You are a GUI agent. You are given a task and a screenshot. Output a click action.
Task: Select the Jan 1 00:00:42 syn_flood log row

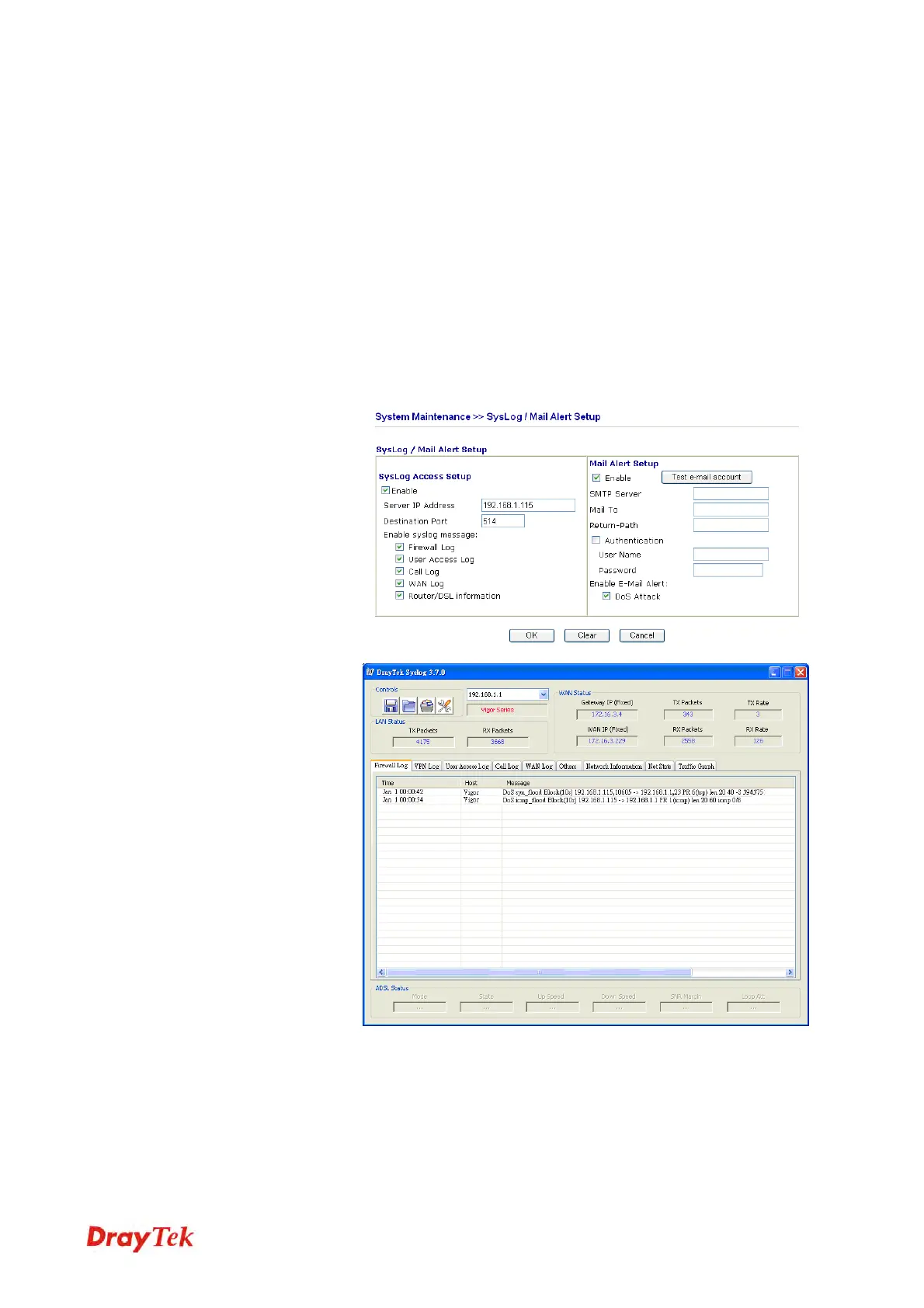(585, 791)
